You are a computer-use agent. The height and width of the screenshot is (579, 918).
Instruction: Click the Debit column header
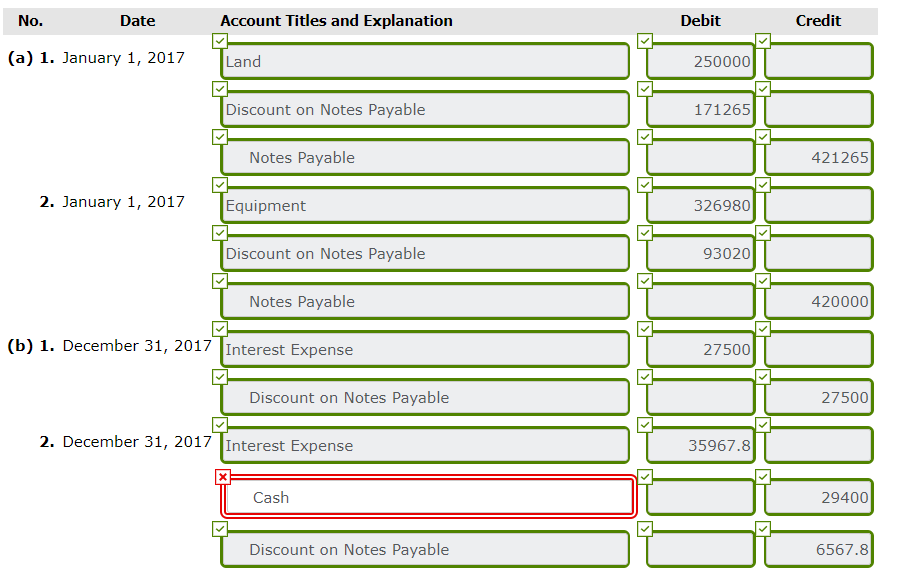tap(700, 20)
